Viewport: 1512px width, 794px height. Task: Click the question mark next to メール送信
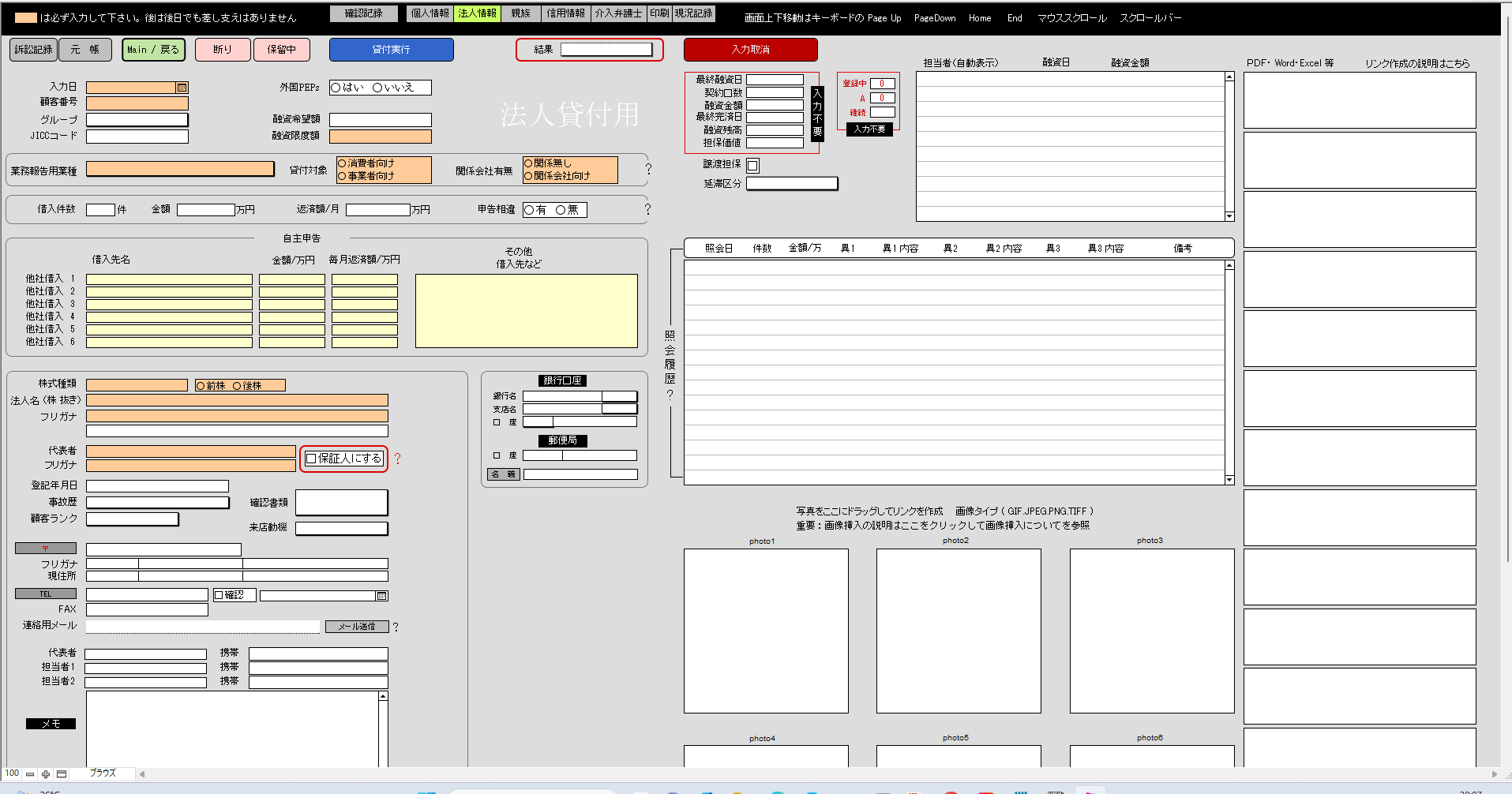(x=396, y=627)
